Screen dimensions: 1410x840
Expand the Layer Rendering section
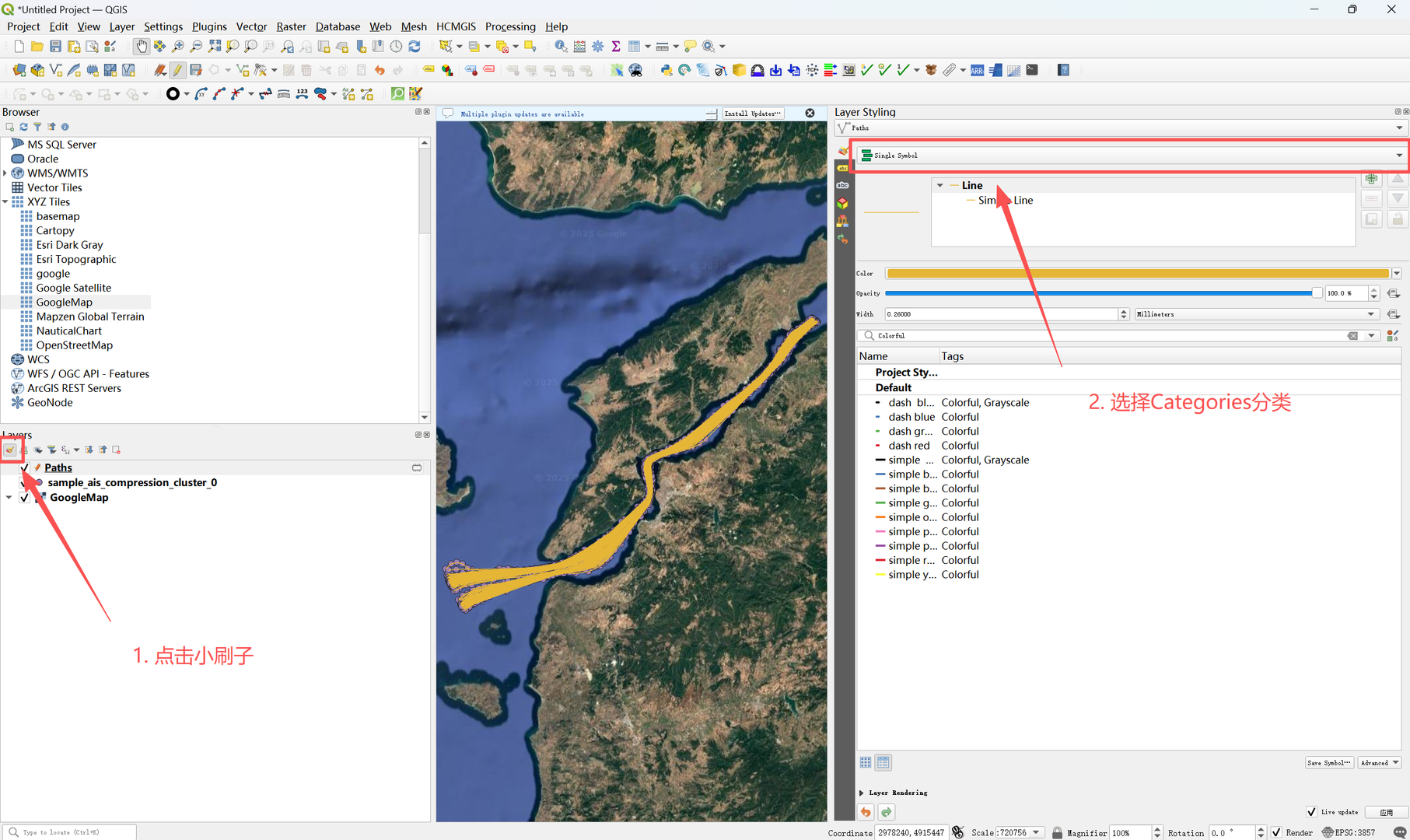coord(862,793)
